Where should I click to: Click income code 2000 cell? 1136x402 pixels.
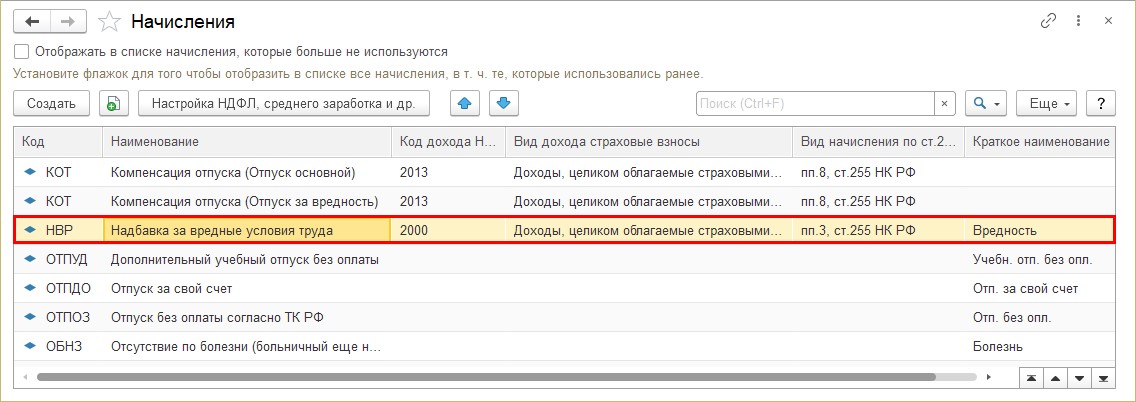pos(448,231)
